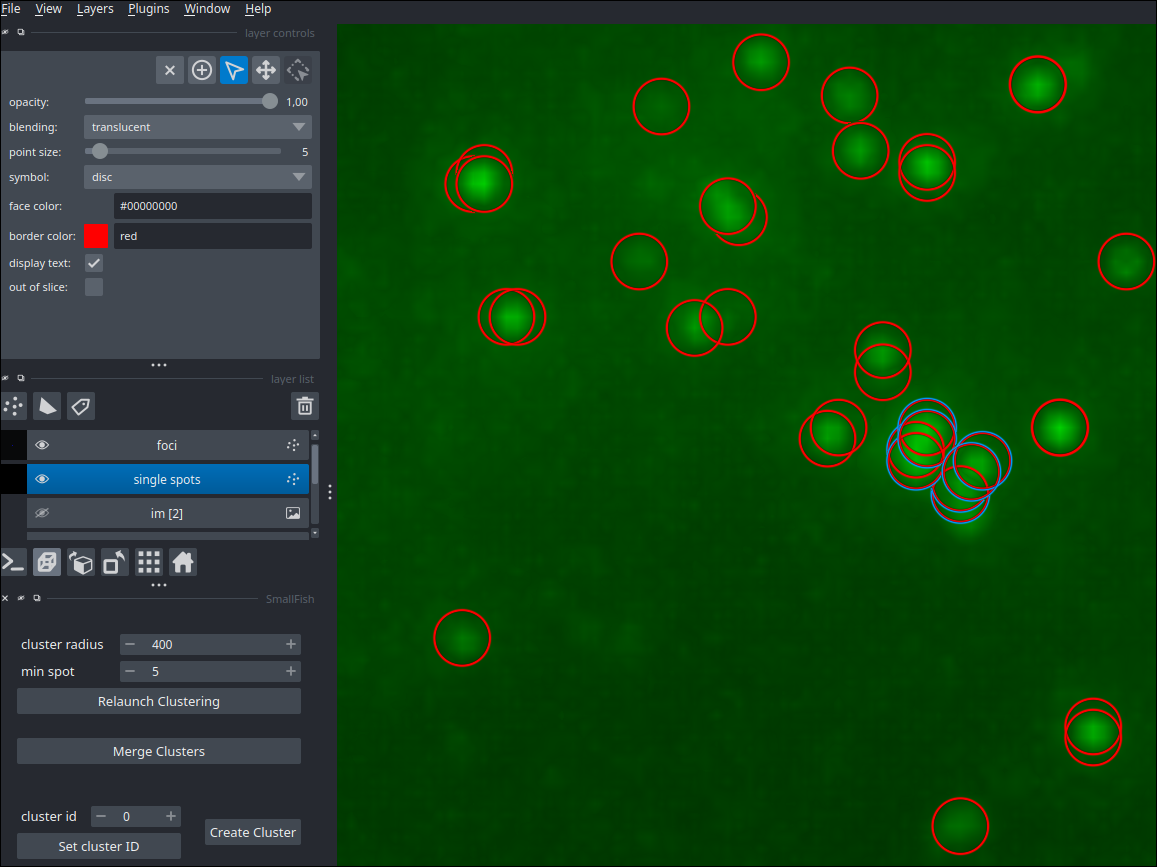Click the point size slider handle
This screenshot has height=867, width=1157.
(x=100, y=151)
